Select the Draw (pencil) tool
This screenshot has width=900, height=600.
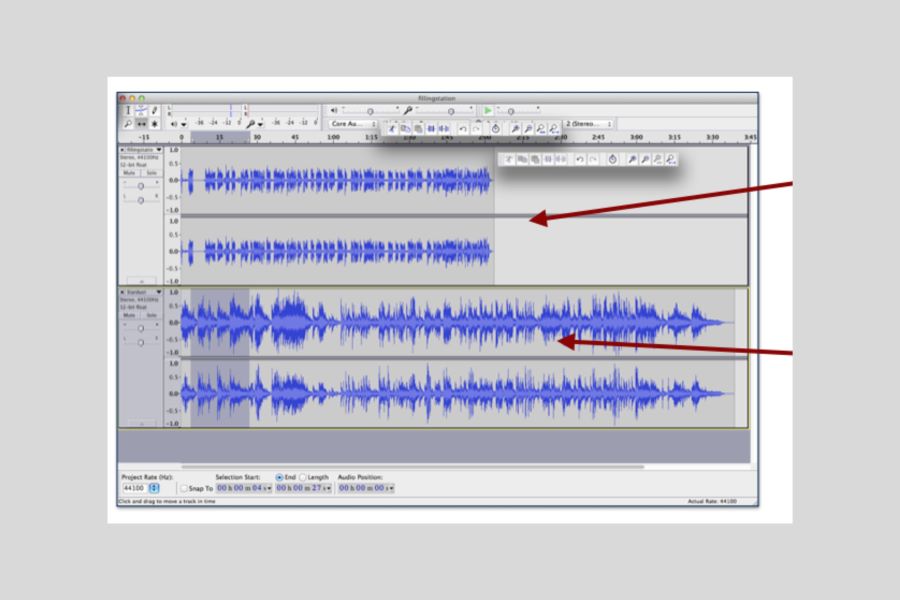(x=154, y=110)
